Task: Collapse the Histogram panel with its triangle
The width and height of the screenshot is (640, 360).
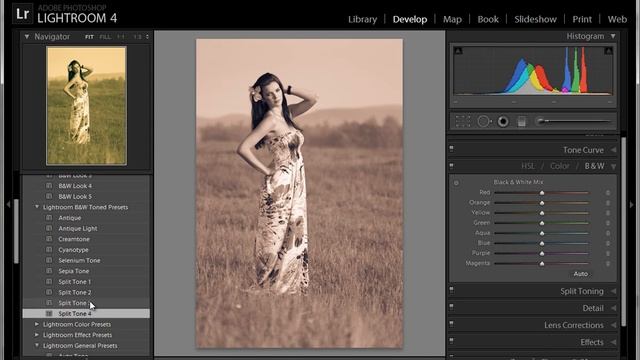Action: click(613, 36)
